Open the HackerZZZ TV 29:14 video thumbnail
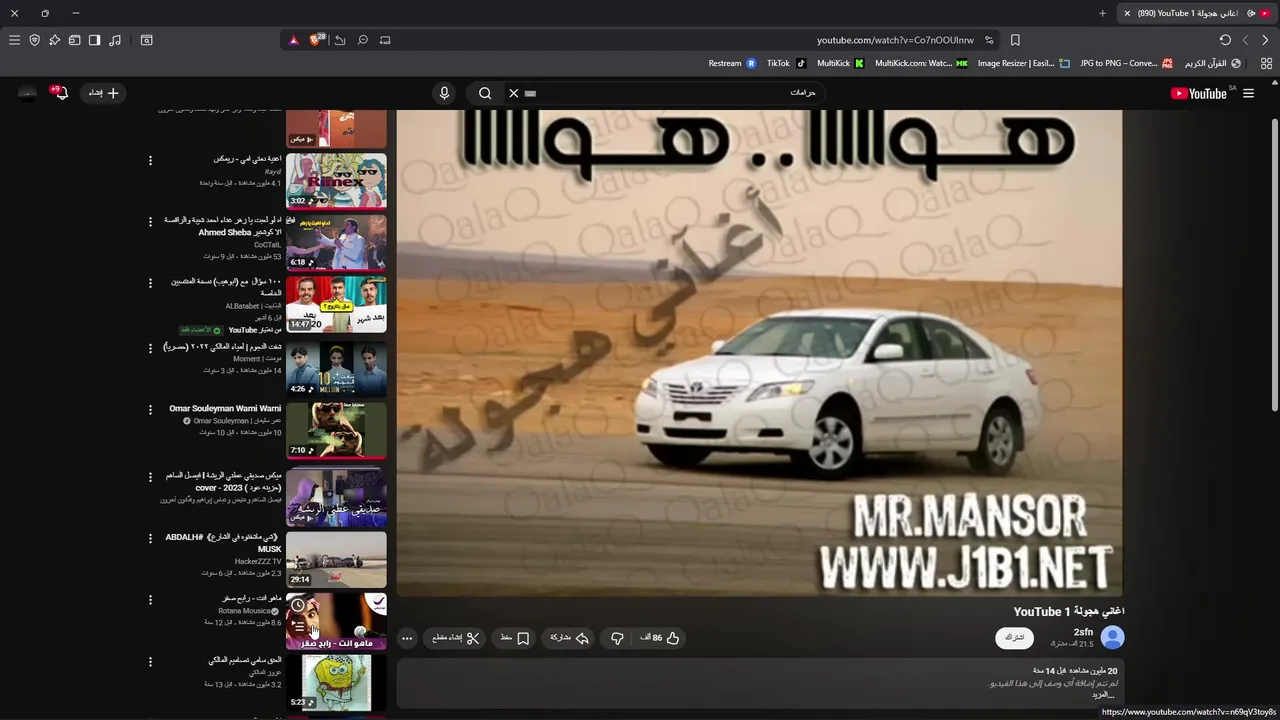 pos(336,559)
